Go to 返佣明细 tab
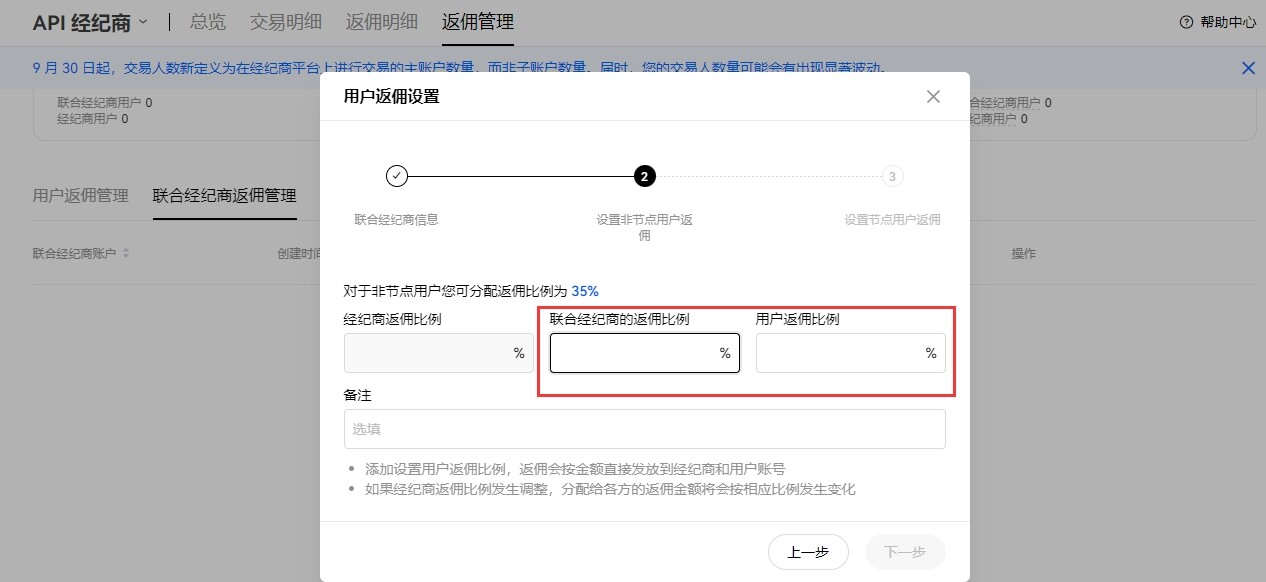1266x582 pixels. click(x=381, y=22)
